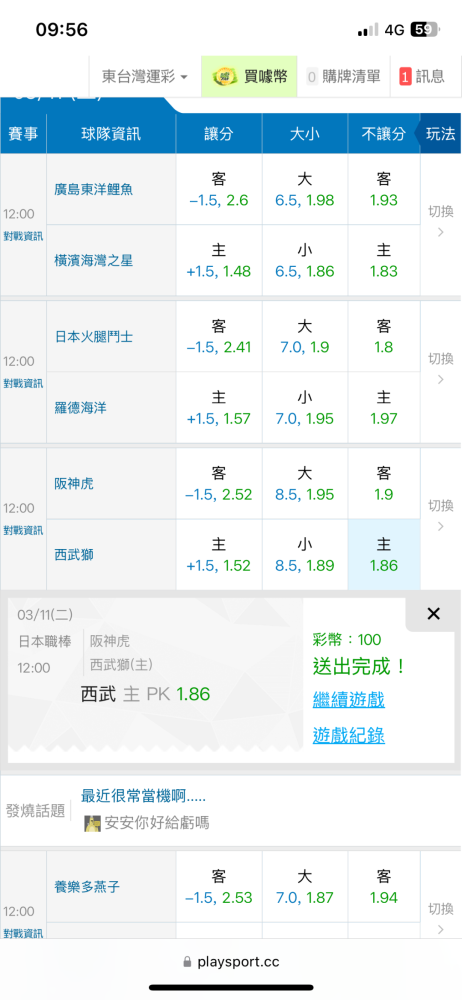
Task: Pick 大 8.5, 1.95 over bet
Action: pyautogui.click(x=305, y=483)
